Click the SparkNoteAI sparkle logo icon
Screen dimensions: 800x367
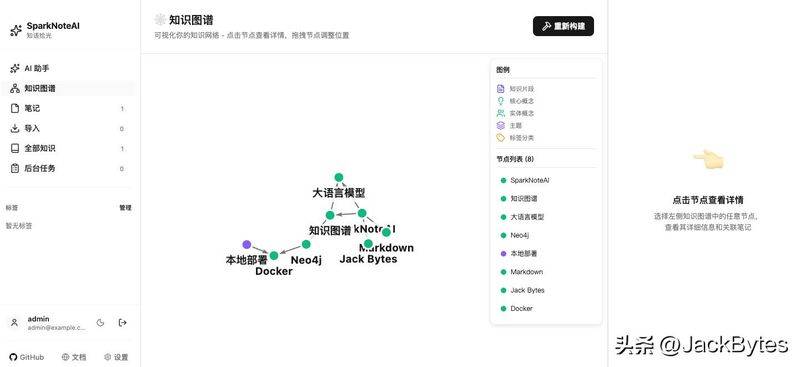tap(15, 31)
